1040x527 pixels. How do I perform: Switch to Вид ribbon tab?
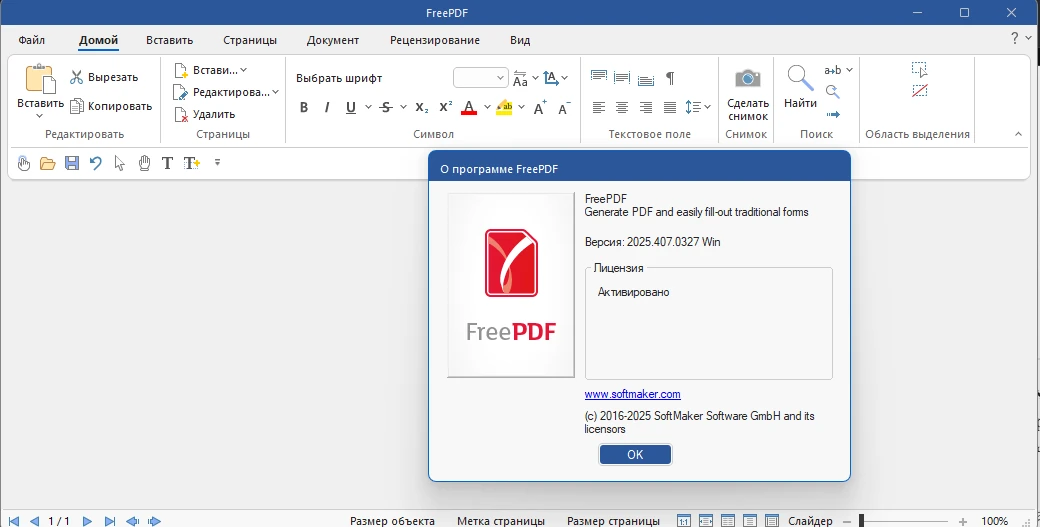tap(520, 40)
